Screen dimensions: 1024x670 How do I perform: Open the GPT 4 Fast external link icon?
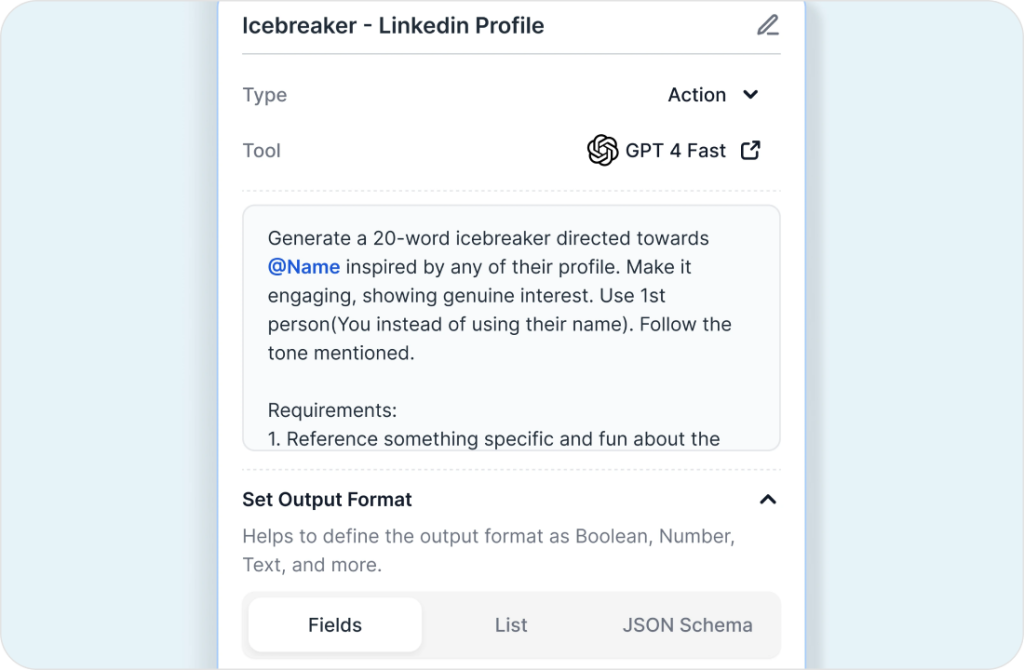pos(750,151)
